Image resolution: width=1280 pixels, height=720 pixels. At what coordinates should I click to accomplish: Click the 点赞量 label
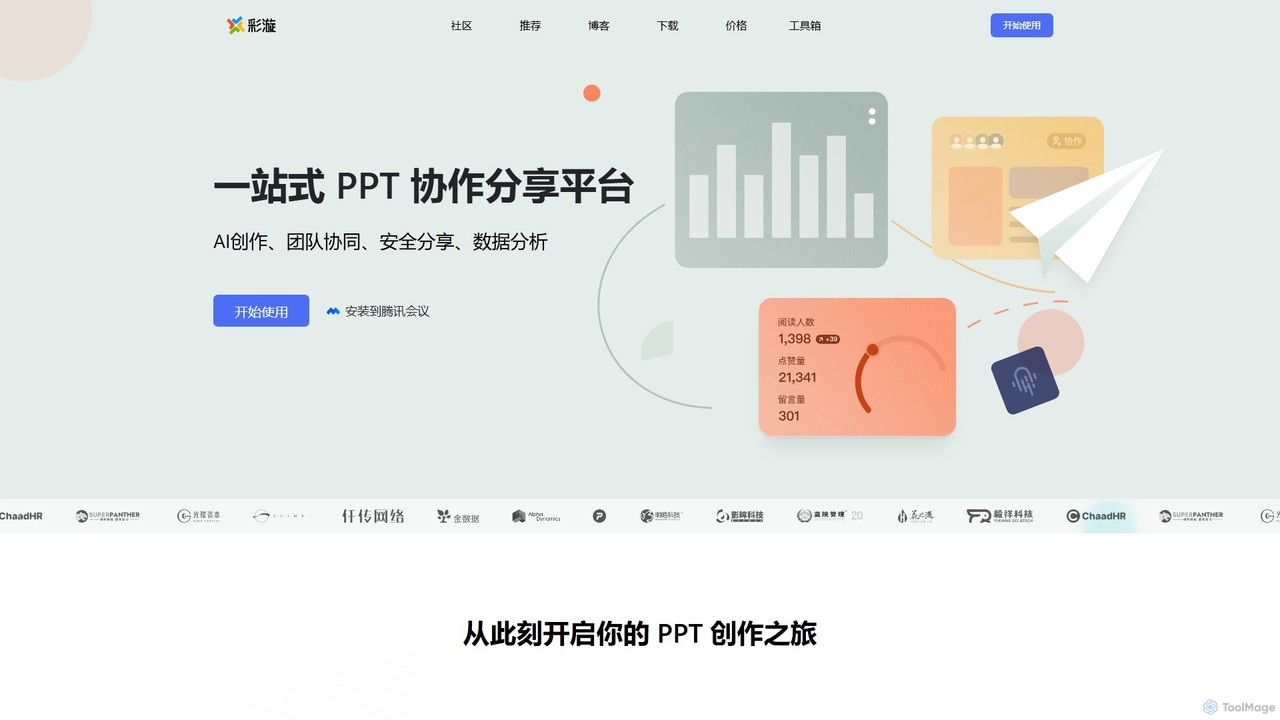click(x=791, y=361)
